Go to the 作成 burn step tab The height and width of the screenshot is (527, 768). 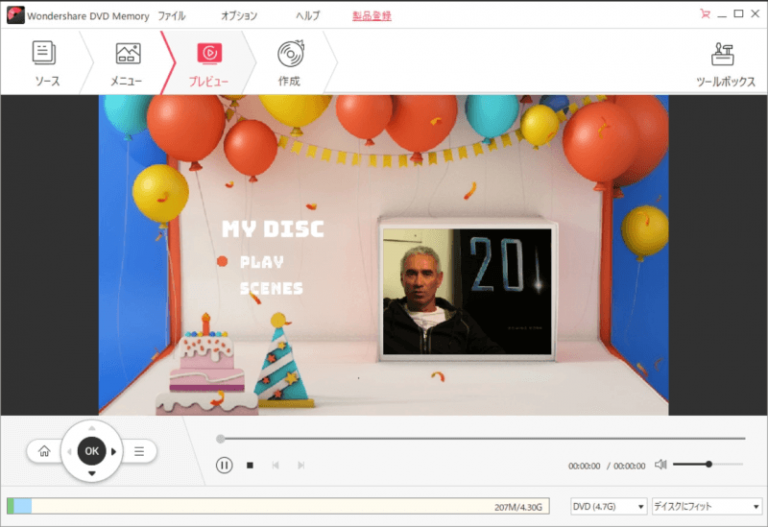(290, 63)
